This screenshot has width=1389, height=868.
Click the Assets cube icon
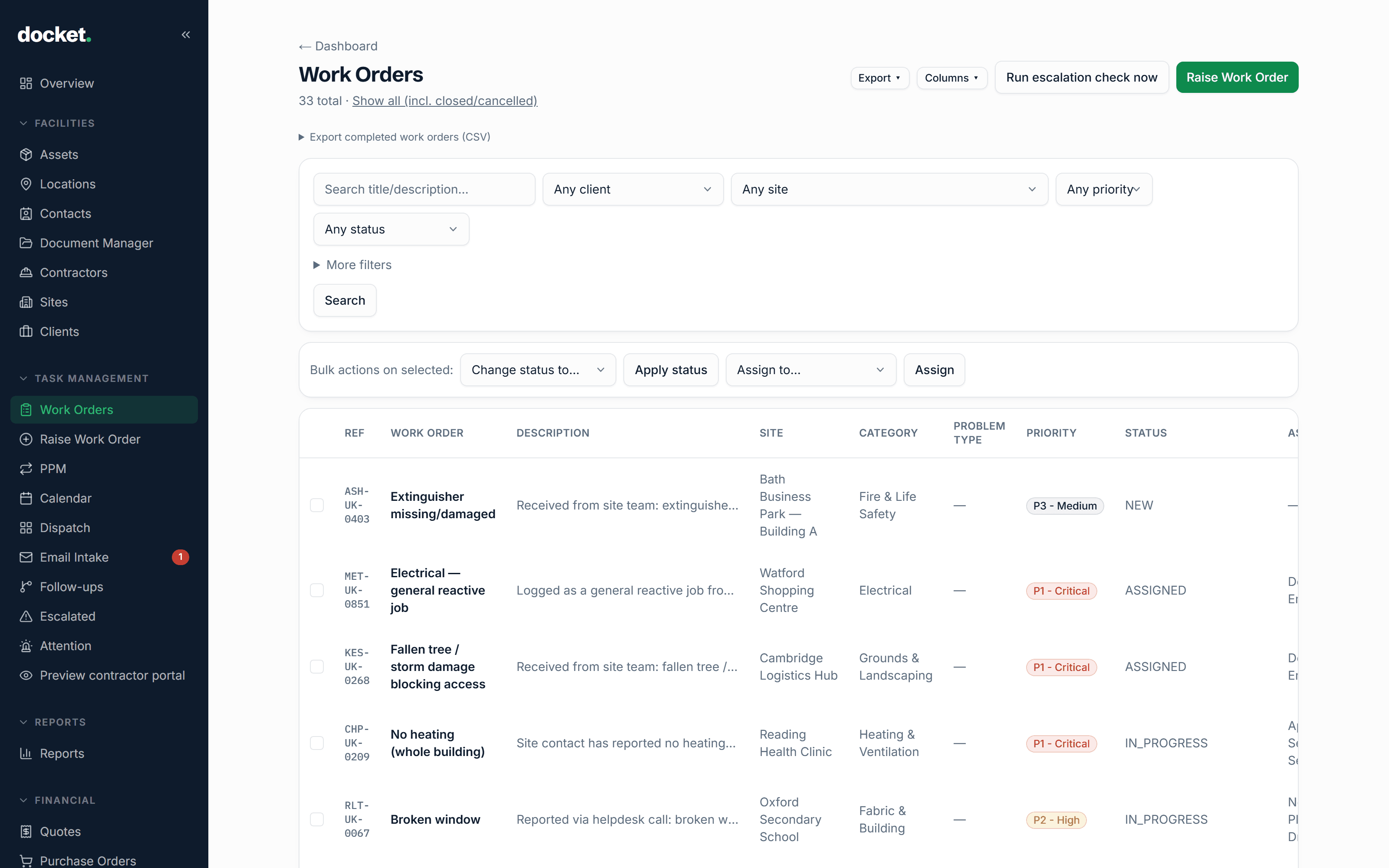point(26,155)
